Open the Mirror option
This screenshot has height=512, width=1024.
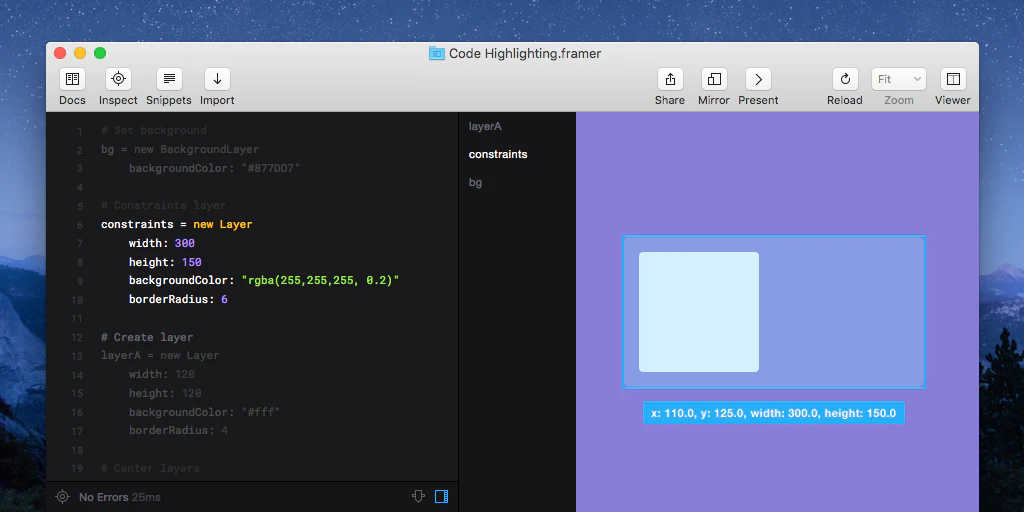[x=714, y=80]
